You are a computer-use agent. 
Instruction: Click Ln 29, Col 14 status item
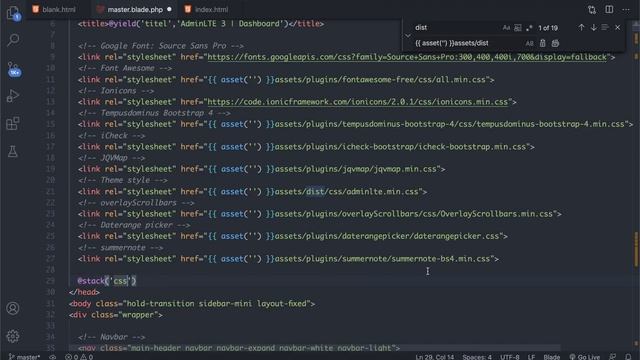click(x=434, y=357)
